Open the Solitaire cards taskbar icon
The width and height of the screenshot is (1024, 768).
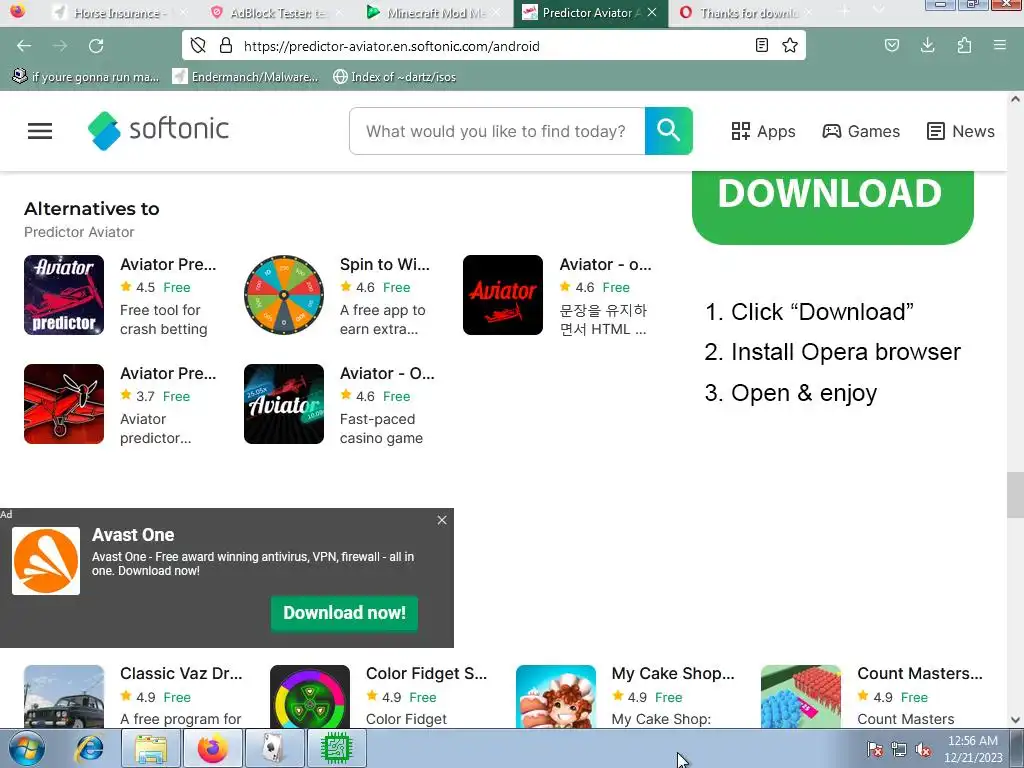(275, 748)
